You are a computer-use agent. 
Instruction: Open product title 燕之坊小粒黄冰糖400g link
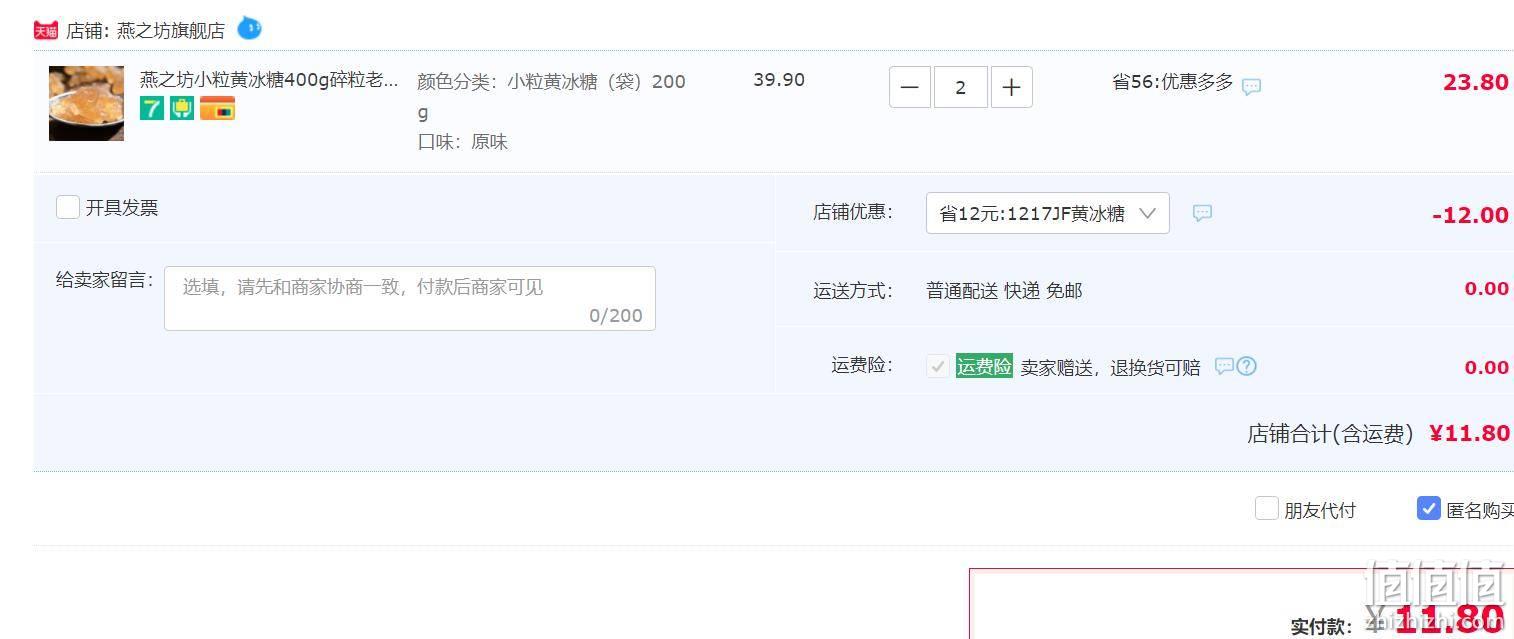click(269, 79)
